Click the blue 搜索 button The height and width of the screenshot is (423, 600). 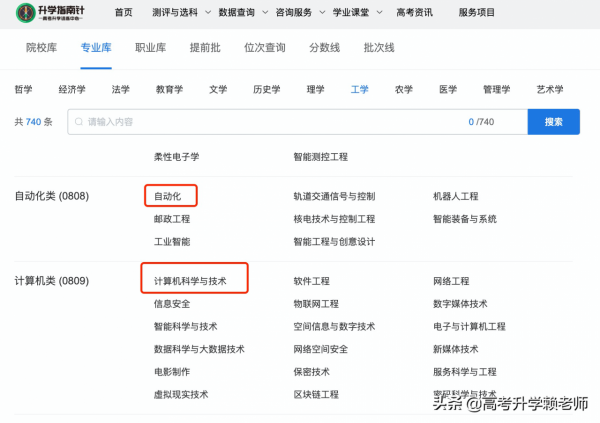pos(554,122)
